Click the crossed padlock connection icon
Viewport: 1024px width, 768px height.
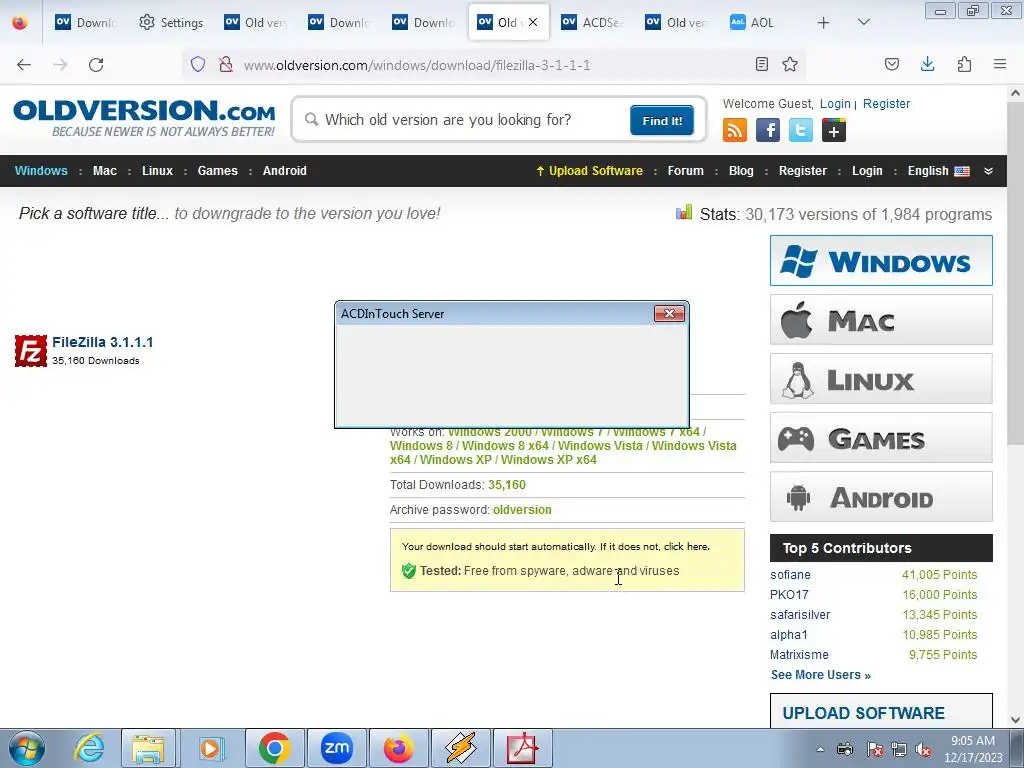click(x=226, y=64)
